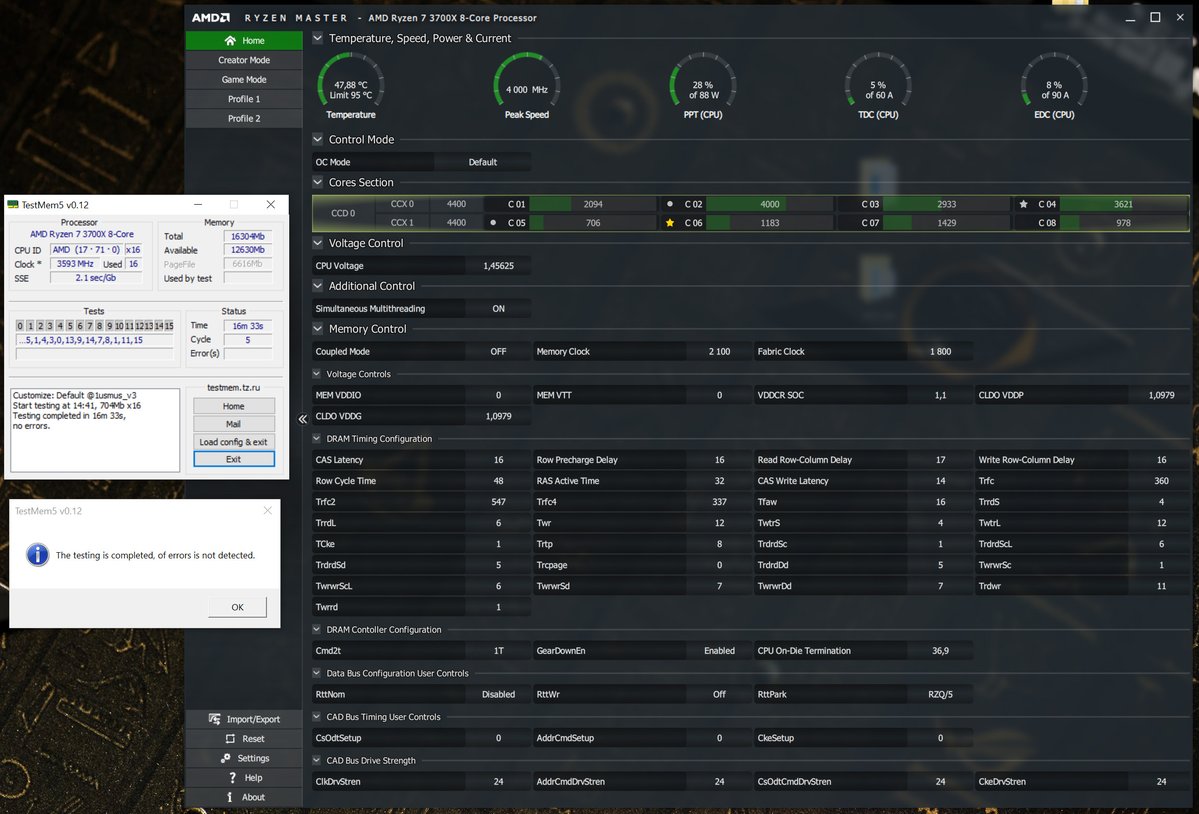Collapse Data Bus Configuration User Controls
The height and width of the screenshot is (814, 1199).
pyautogui.click(x=317, y=673)
